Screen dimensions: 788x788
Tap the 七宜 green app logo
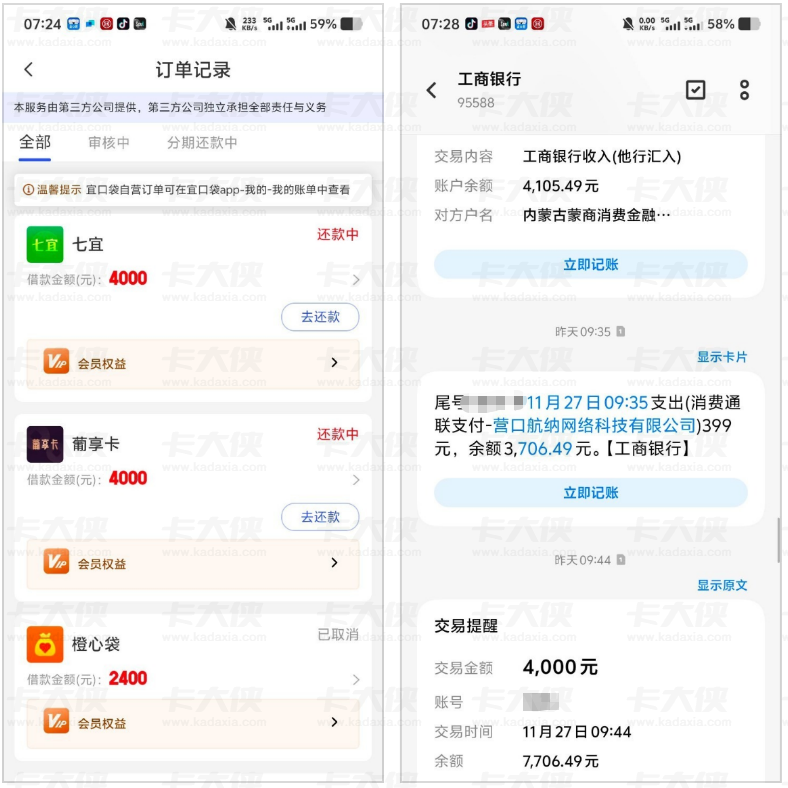[45, 245]
